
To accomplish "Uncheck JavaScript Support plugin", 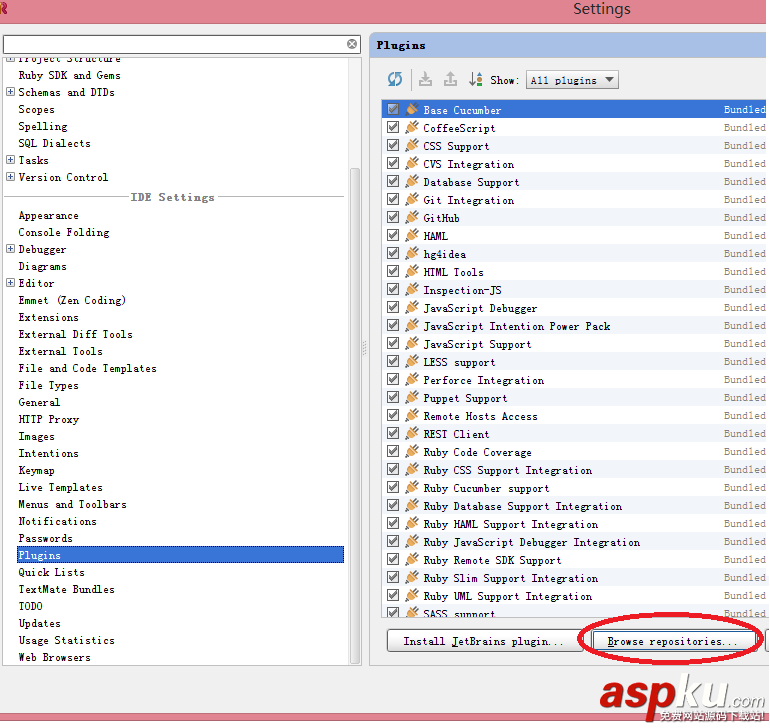I will [393, 343].
